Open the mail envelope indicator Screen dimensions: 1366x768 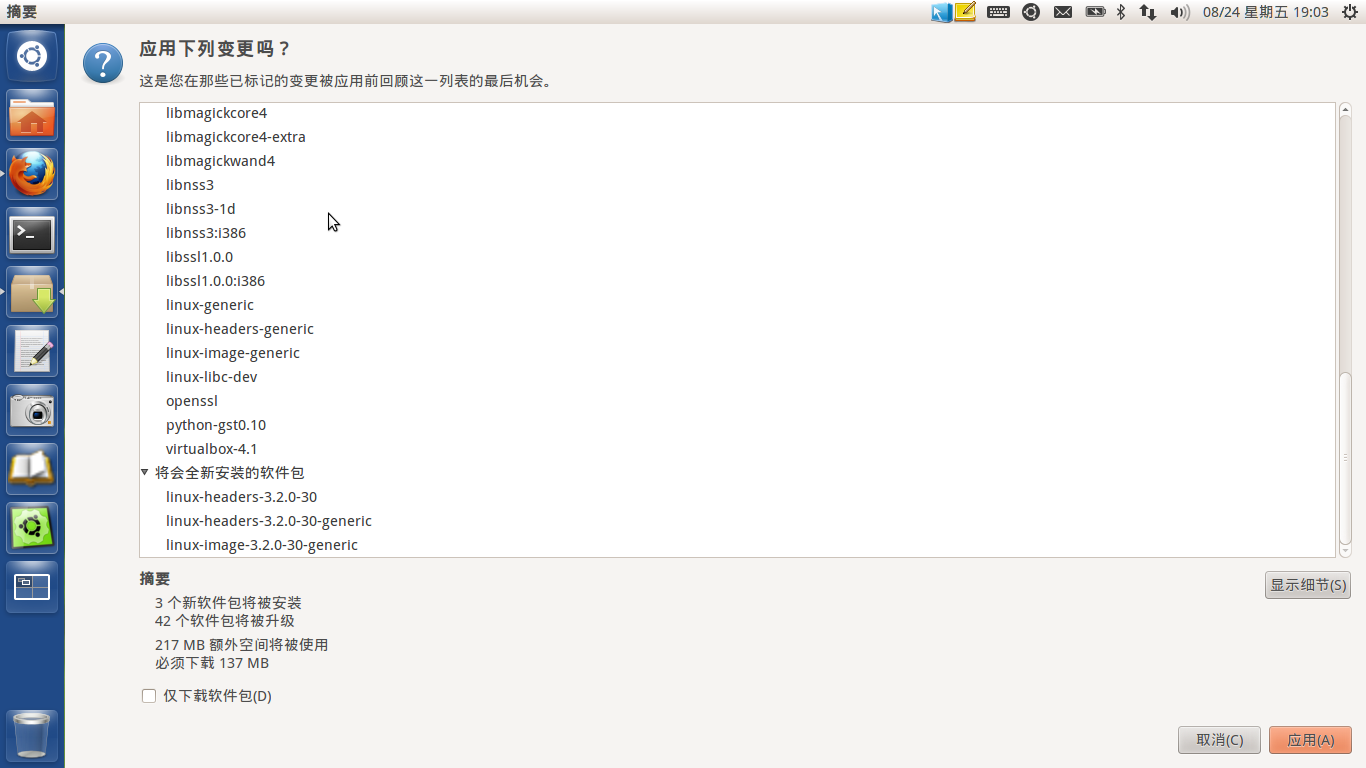pyautogui.click(x=1063, y=12)
